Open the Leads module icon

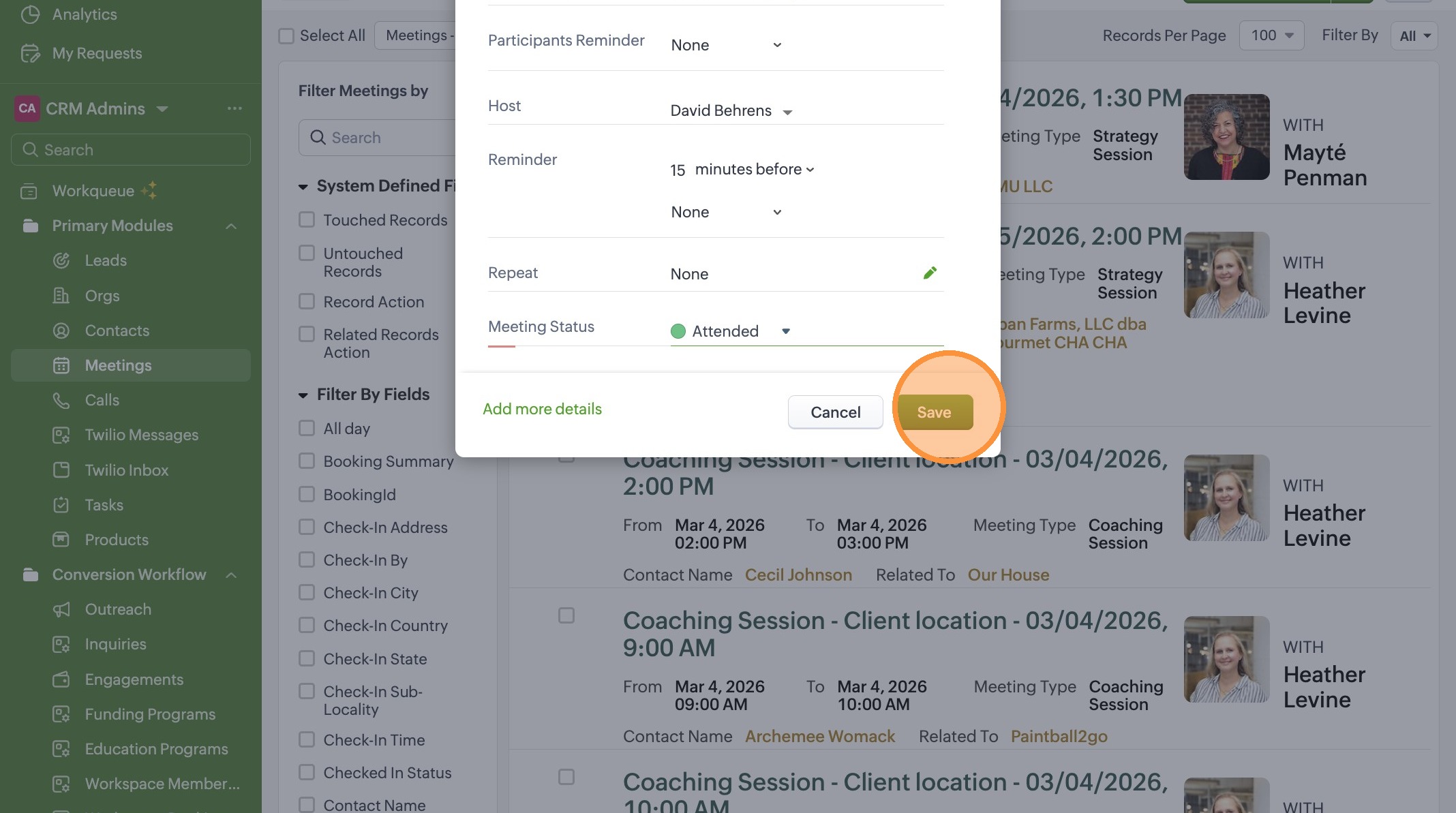[61, 260]
